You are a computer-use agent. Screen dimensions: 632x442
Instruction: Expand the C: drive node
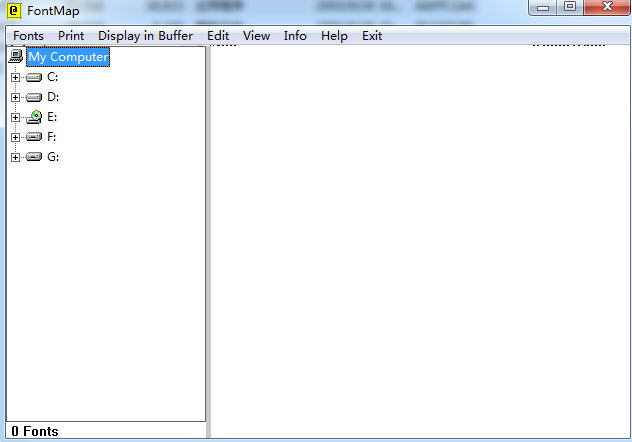point(15,77)
